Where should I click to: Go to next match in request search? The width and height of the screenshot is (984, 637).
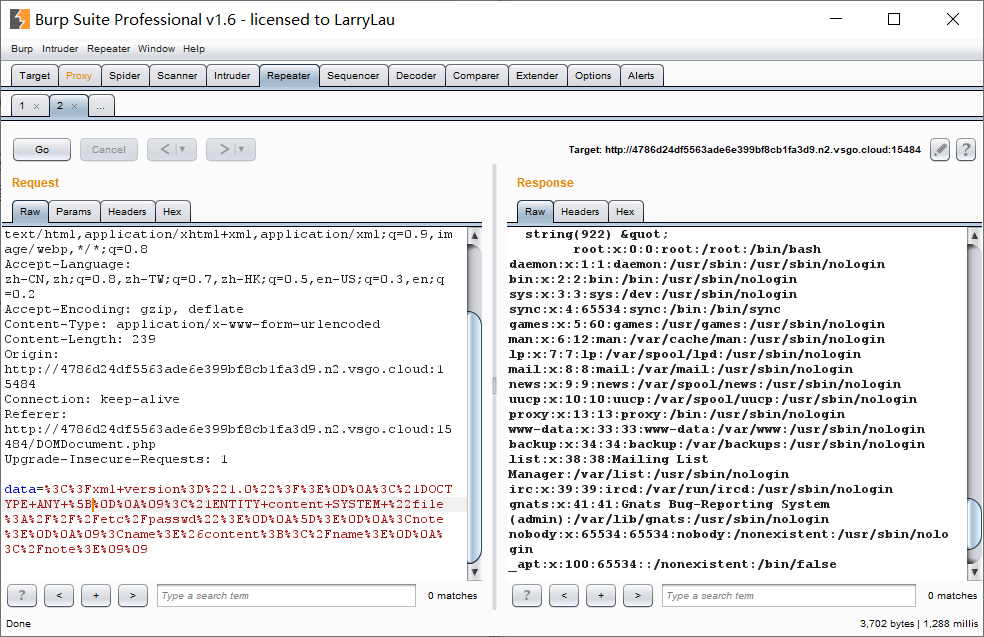[x=132, y=595]
